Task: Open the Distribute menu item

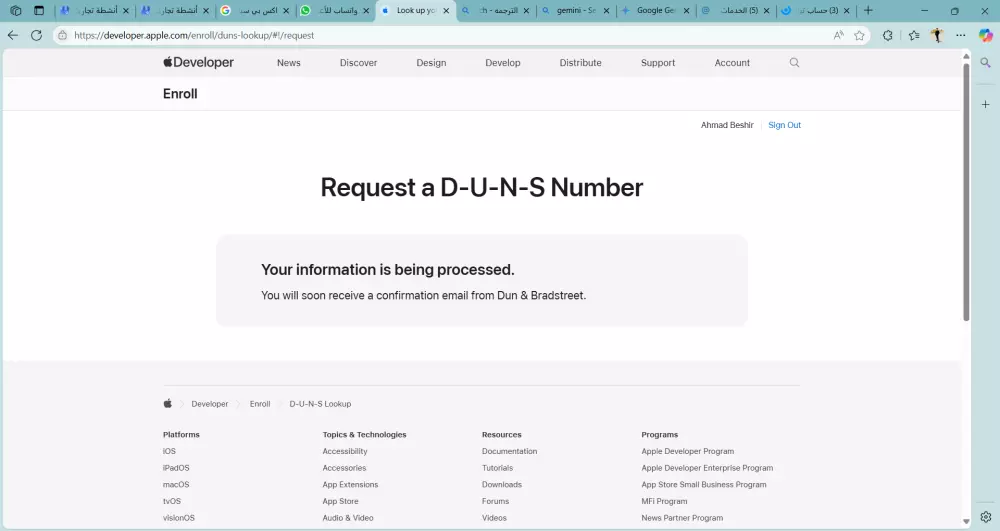Action: coord(580,62)
